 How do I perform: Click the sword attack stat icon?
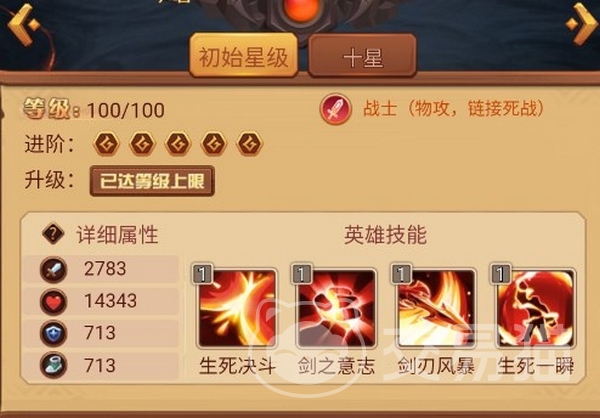[53, 269]
